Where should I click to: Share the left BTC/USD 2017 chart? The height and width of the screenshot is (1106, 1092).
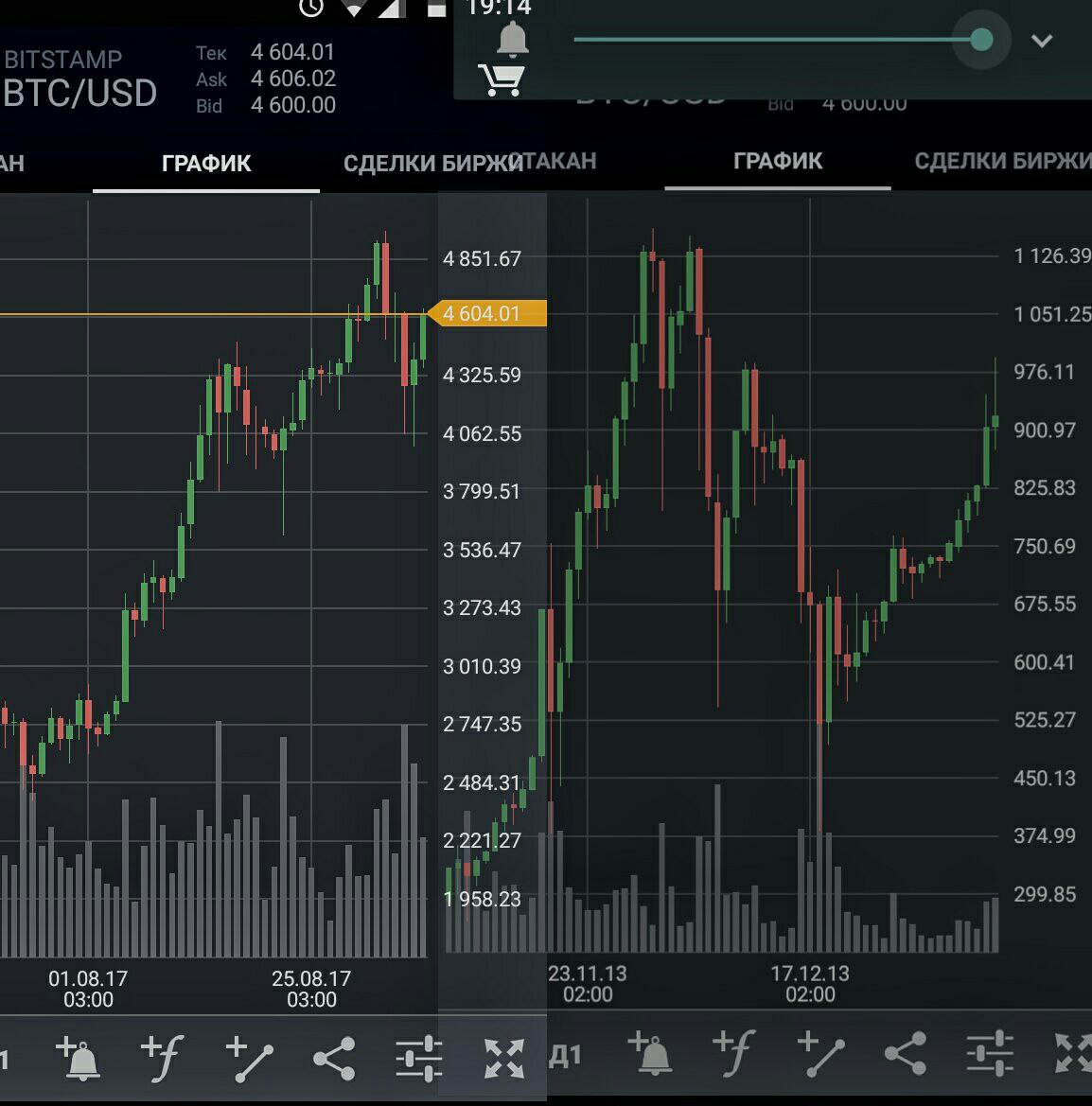click(x=334, y=1058)
